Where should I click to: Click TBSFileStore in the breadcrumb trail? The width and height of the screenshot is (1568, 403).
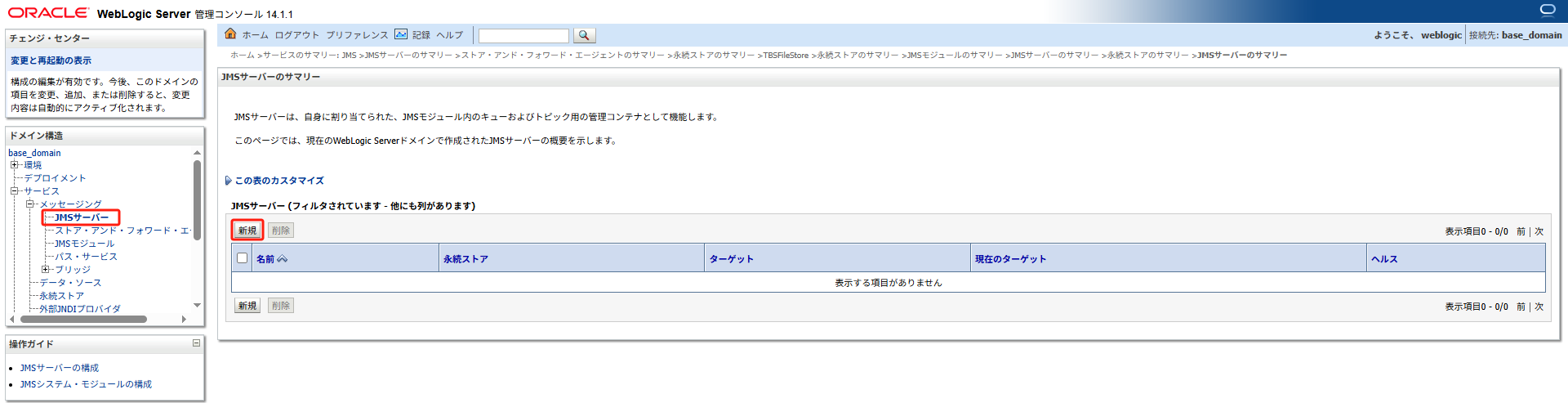click(x=786, y=56)
